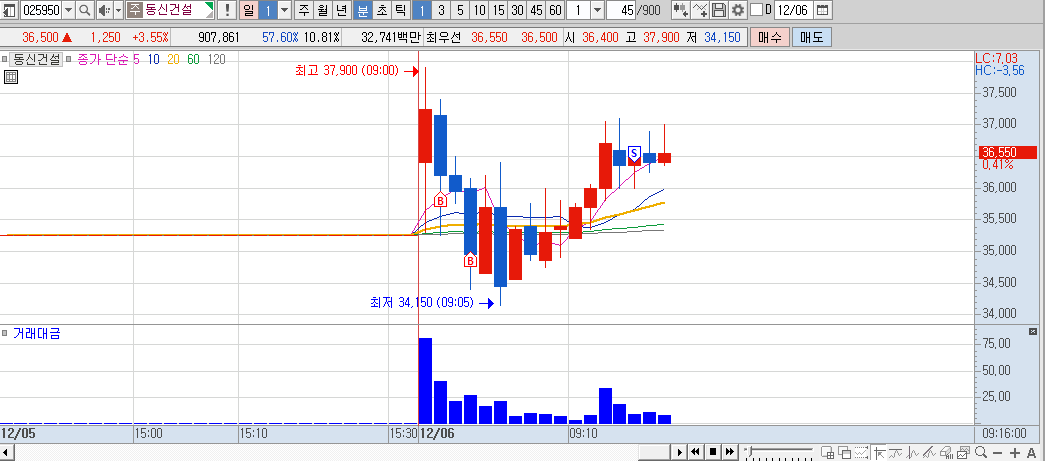
Task: Click the 최우선 best quote label
Action: point(443,37)
